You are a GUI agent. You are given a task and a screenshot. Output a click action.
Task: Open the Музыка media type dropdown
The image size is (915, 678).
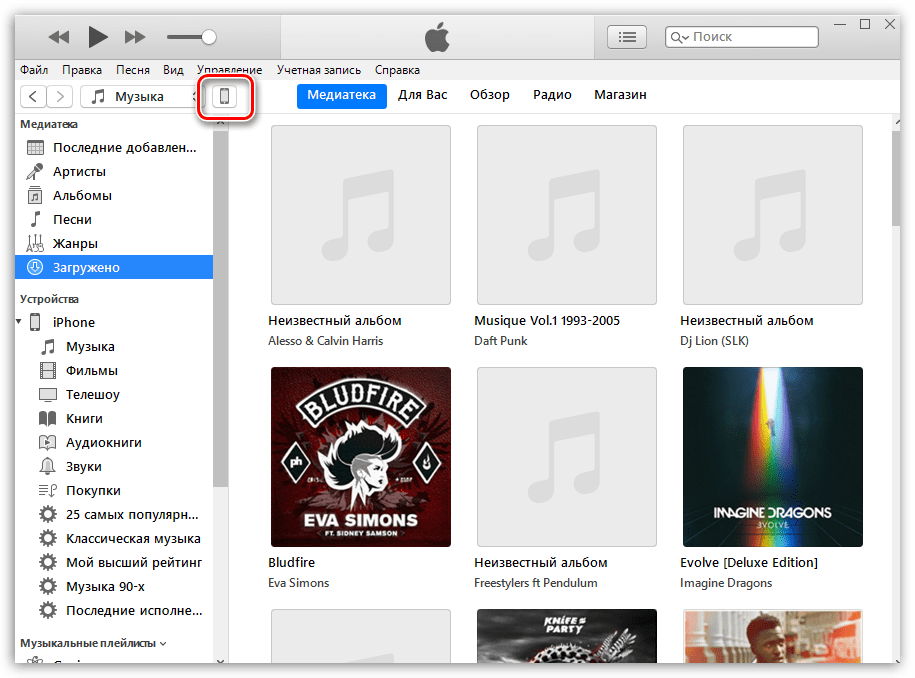coord(139,96)
